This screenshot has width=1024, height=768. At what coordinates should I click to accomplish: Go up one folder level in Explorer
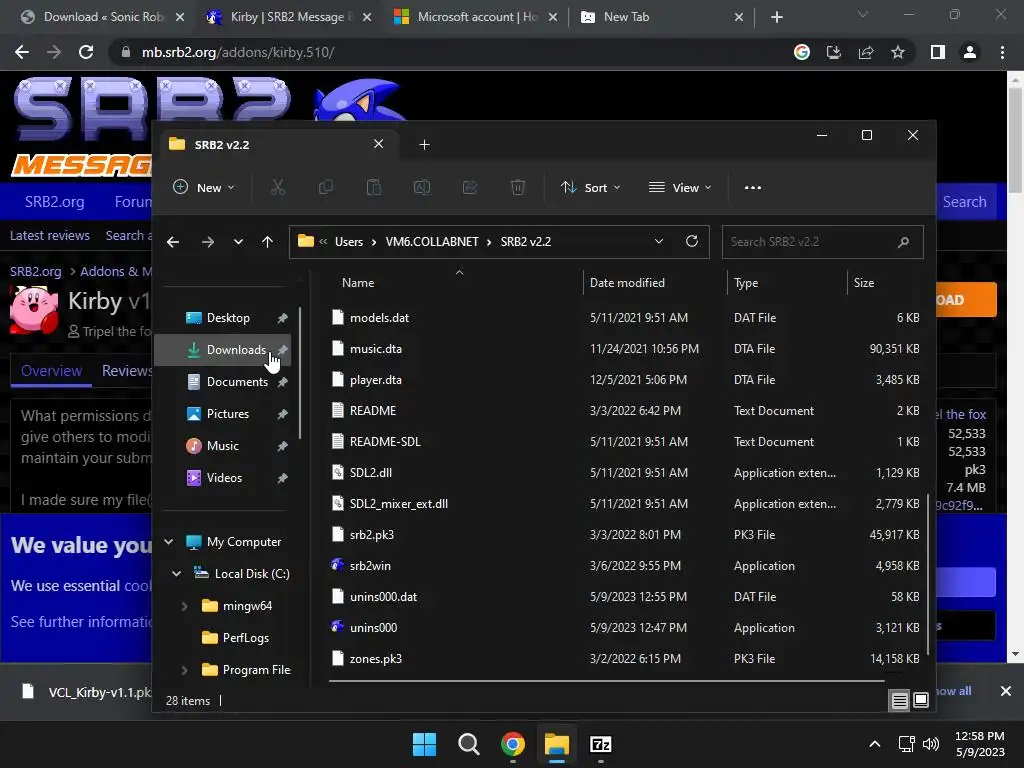click(267, 242)
